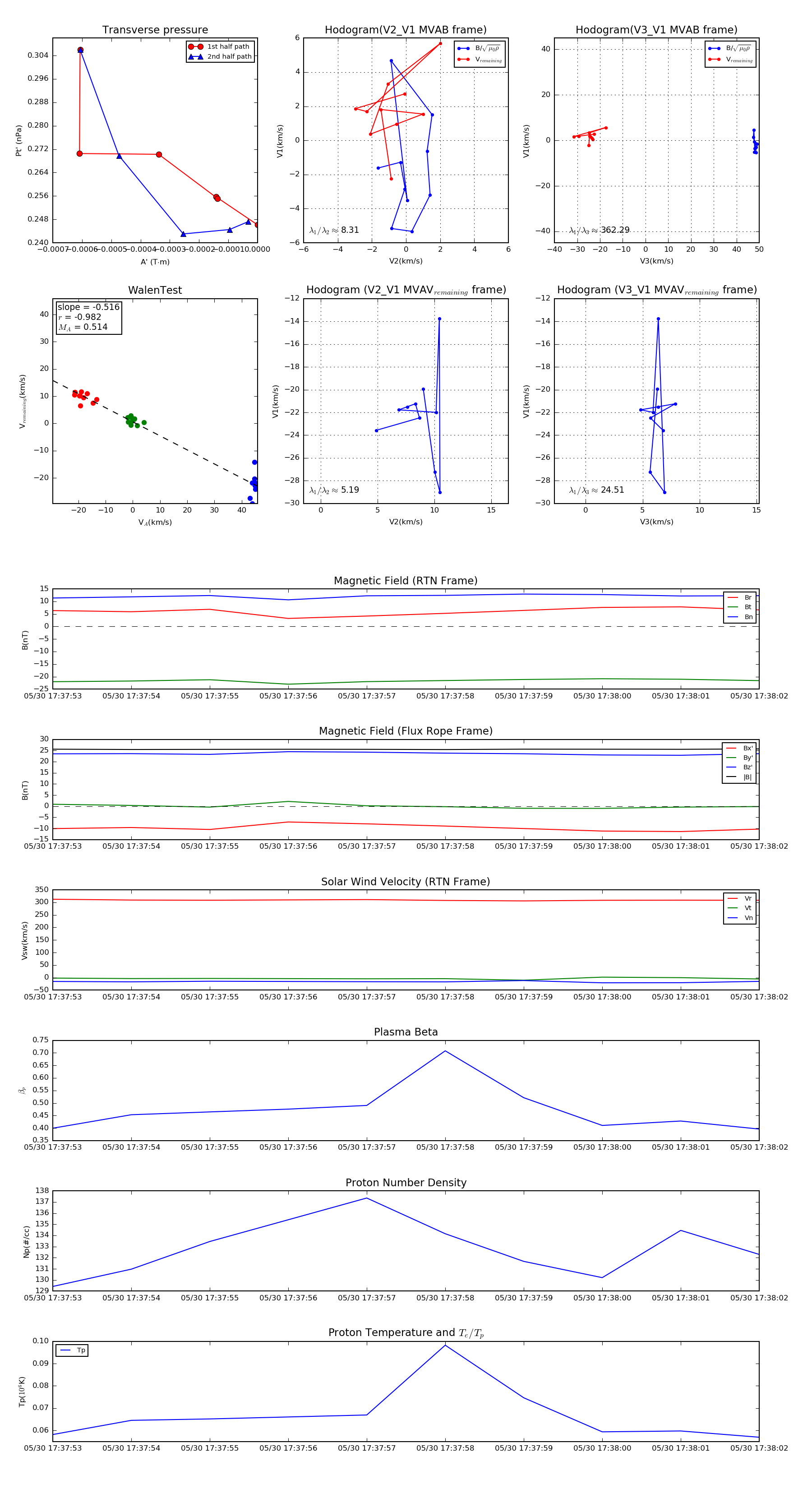The image size is (812, 1489).
Task: Click the "Np(#/cc)" y-axis label
Action: pyautogui.click(x=26, y=1242)
